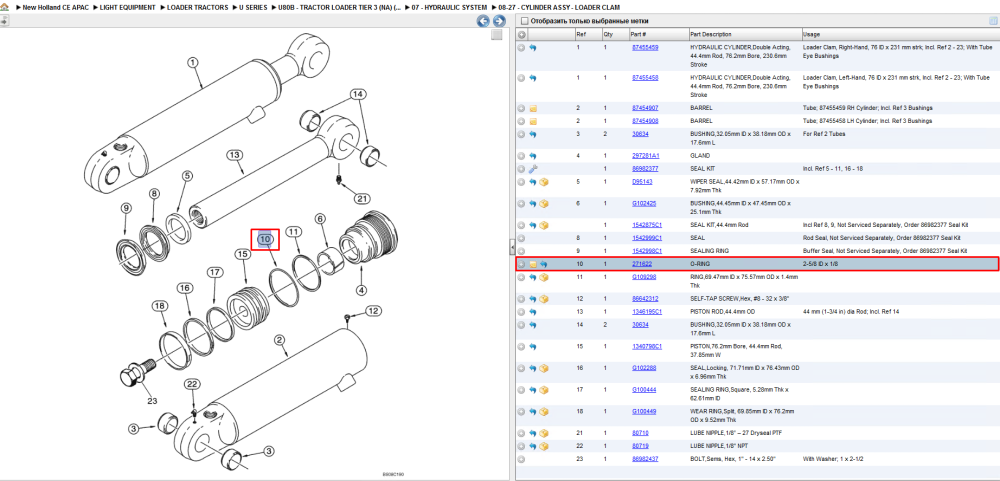
Task: Open part number link 1340798C1
Action: point(647,346)
